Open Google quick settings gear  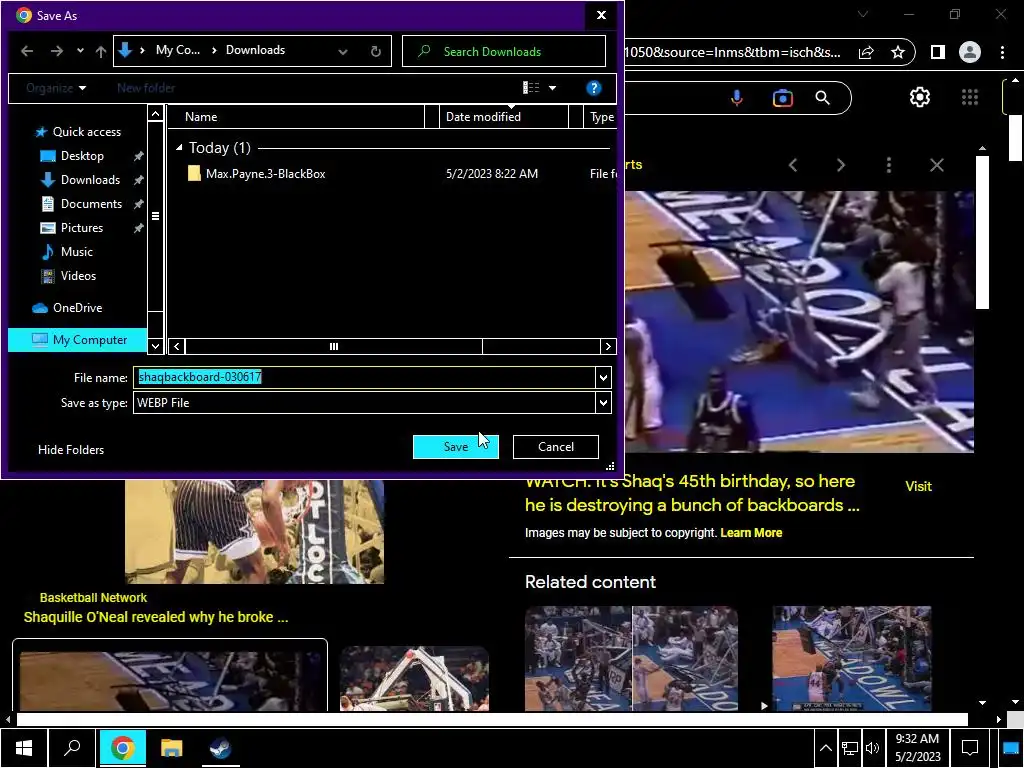click(920, 97)
